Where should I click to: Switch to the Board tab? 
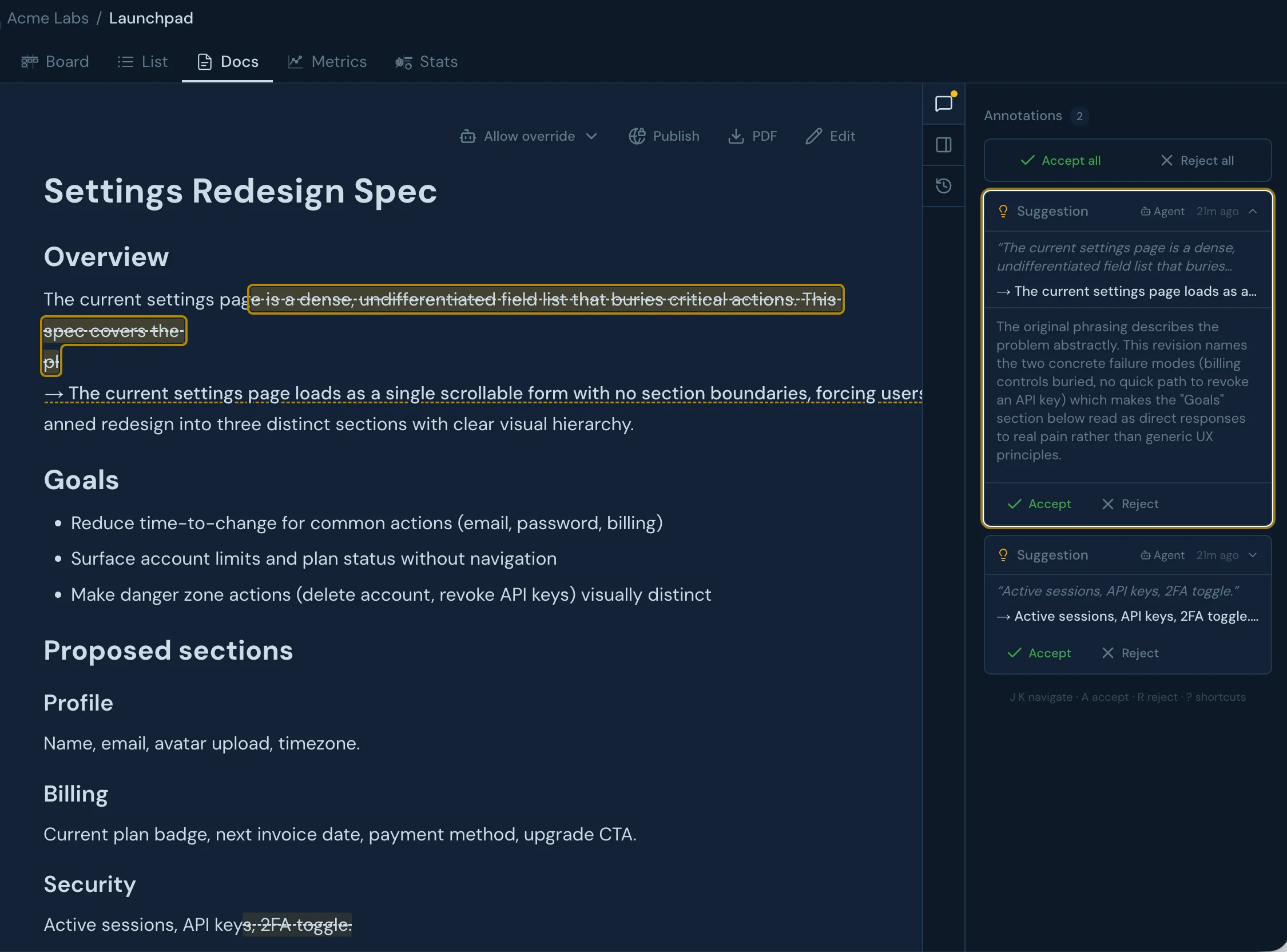[55, 62]
